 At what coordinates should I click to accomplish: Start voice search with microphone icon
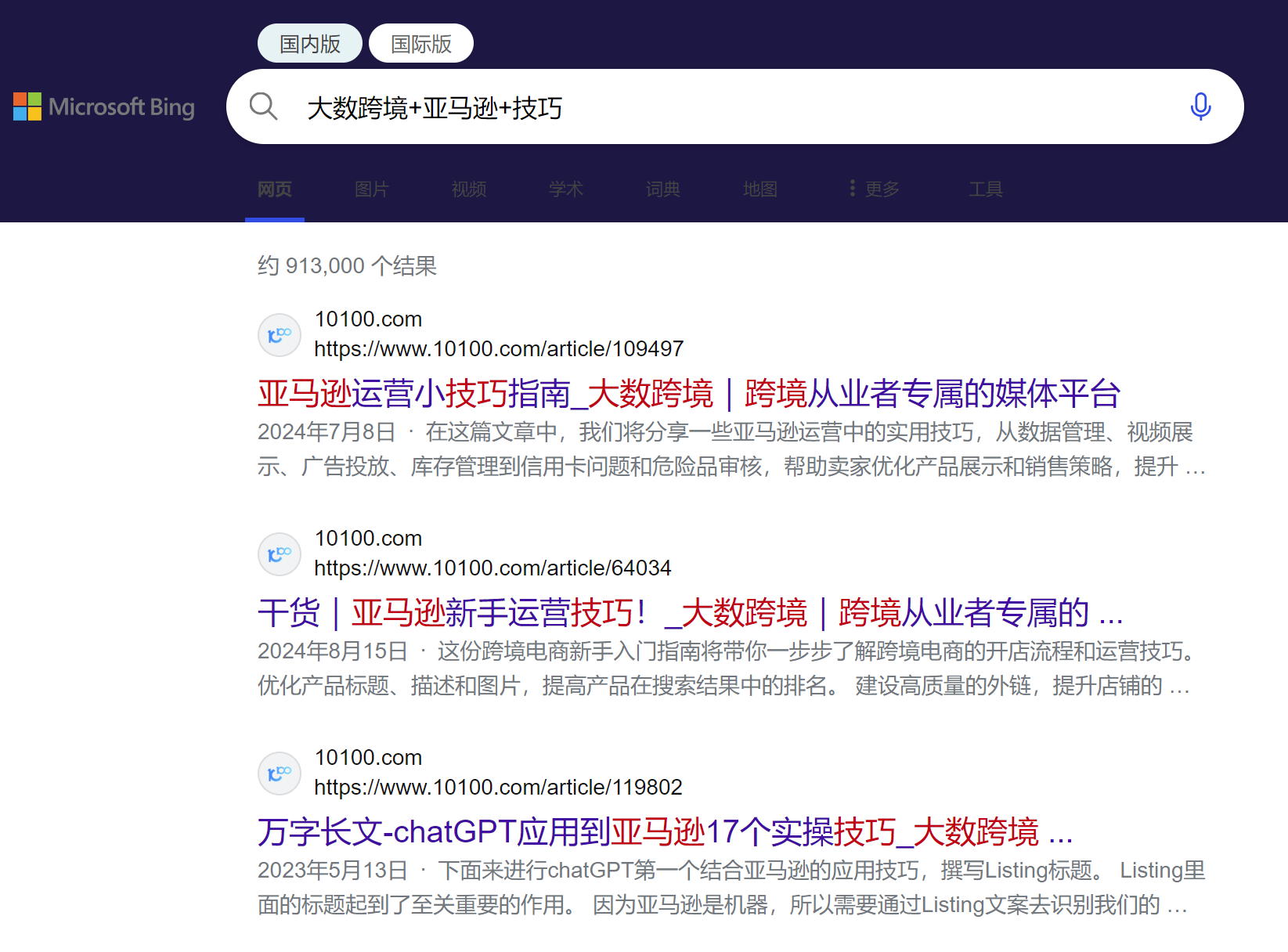1200,106
